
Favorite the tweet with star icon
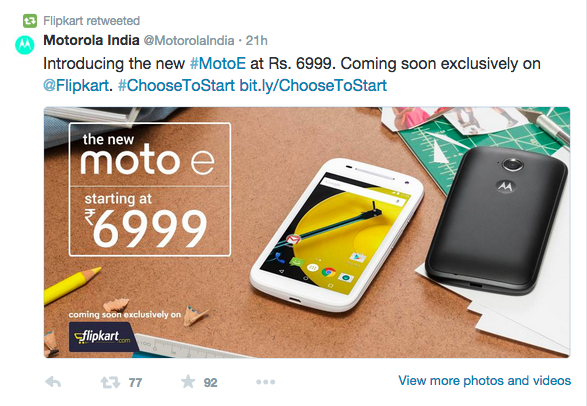(x=188, y=382)
